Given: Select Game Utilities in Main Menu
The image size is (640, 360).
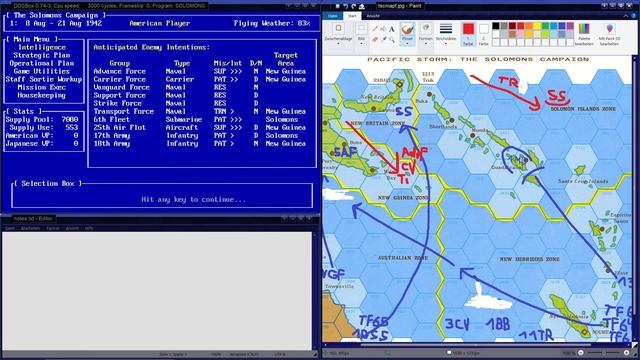Looking at the screenshot, I should point(42,71).
